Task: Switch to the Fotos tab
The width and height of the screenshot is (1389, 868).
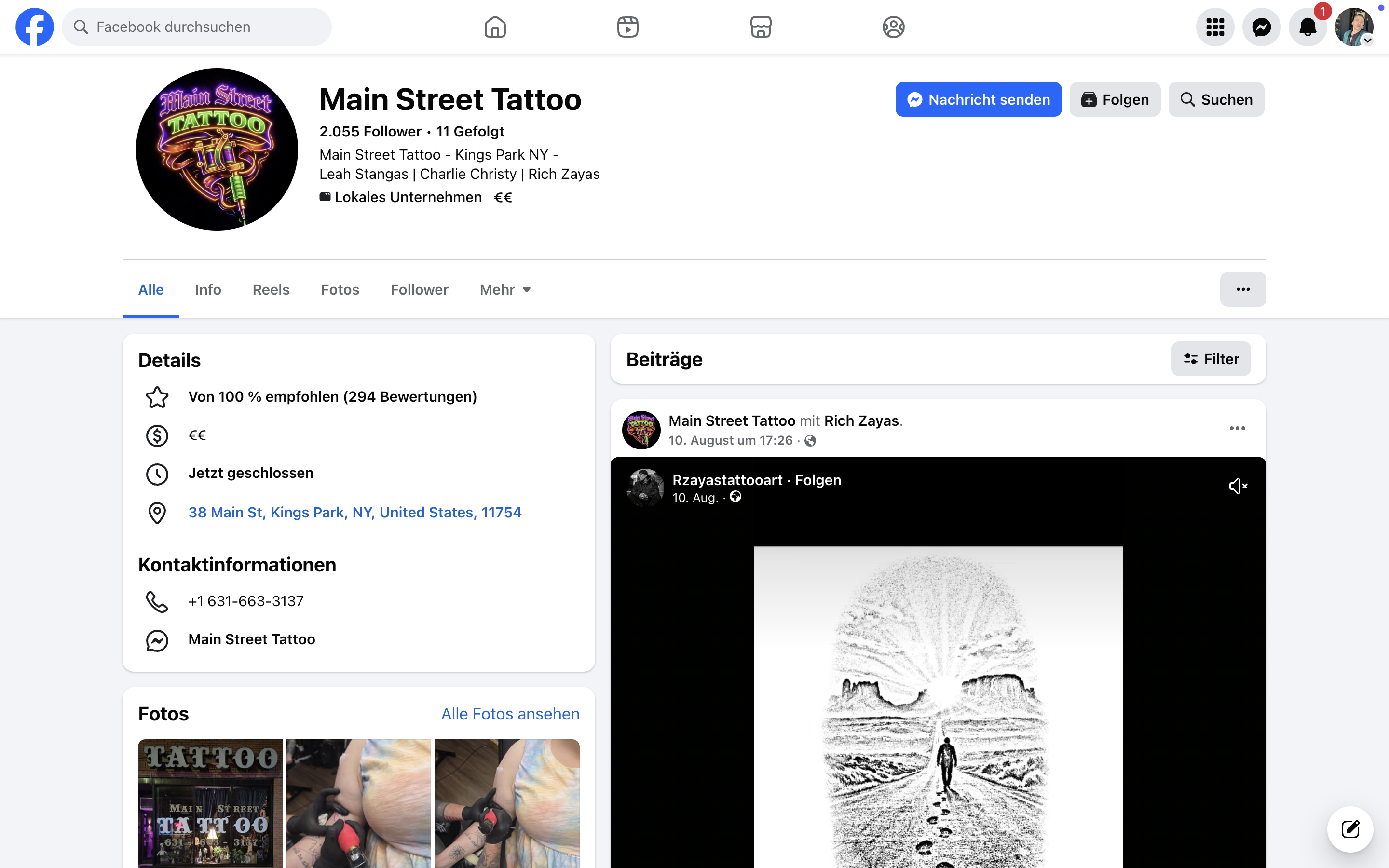Action: pos(340,289)
